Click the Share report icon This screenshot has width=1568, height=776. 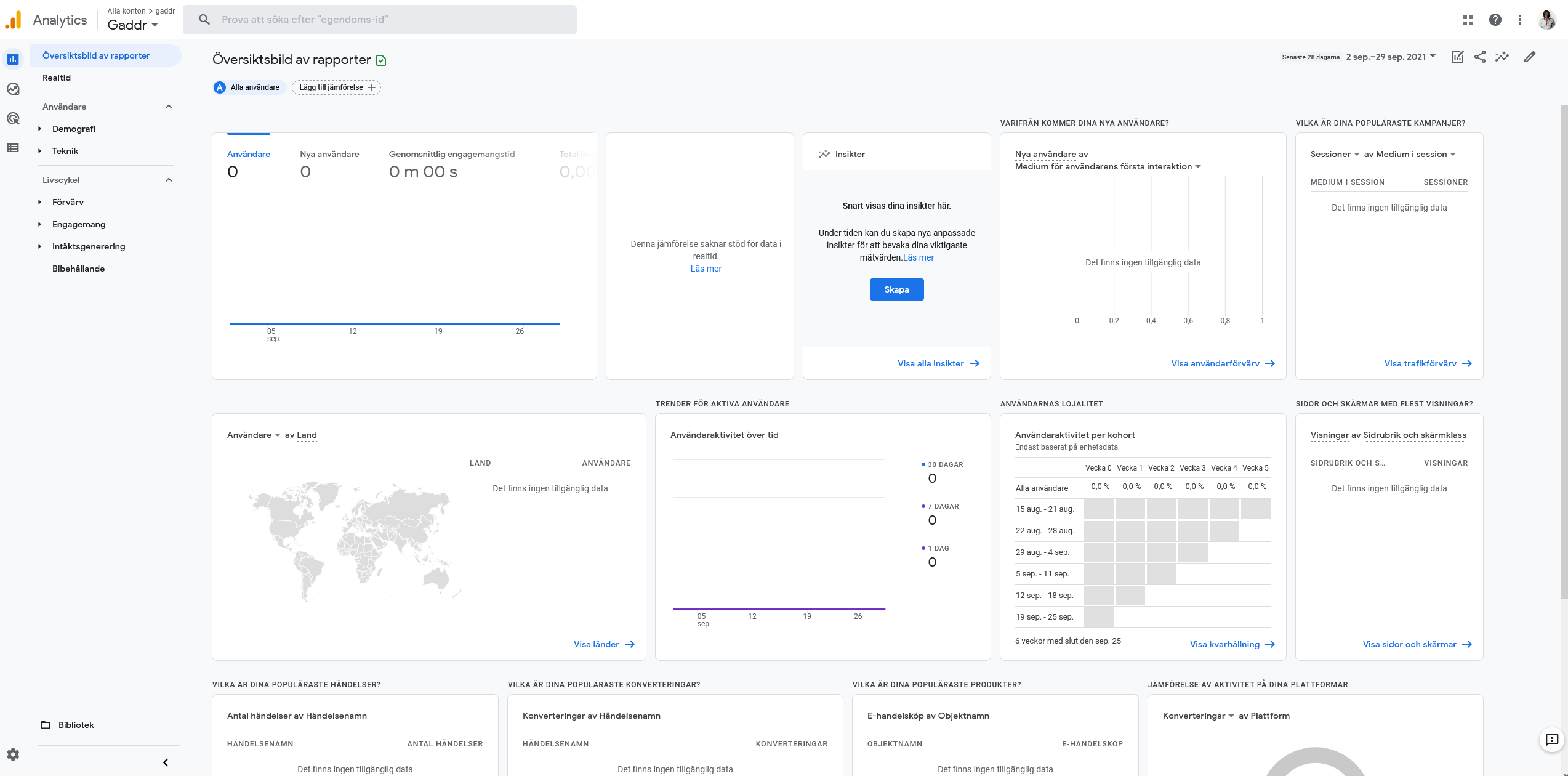[1480, 57]
